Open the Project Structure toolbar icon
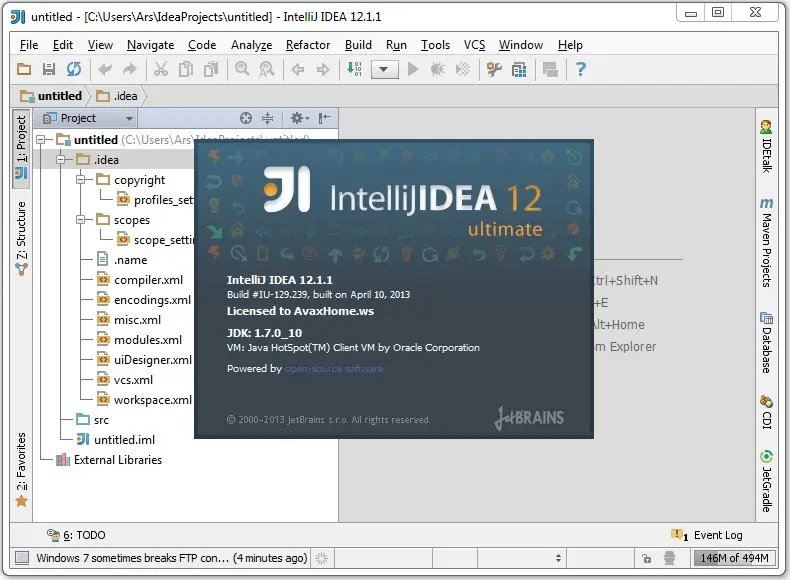 coord(519,70)
